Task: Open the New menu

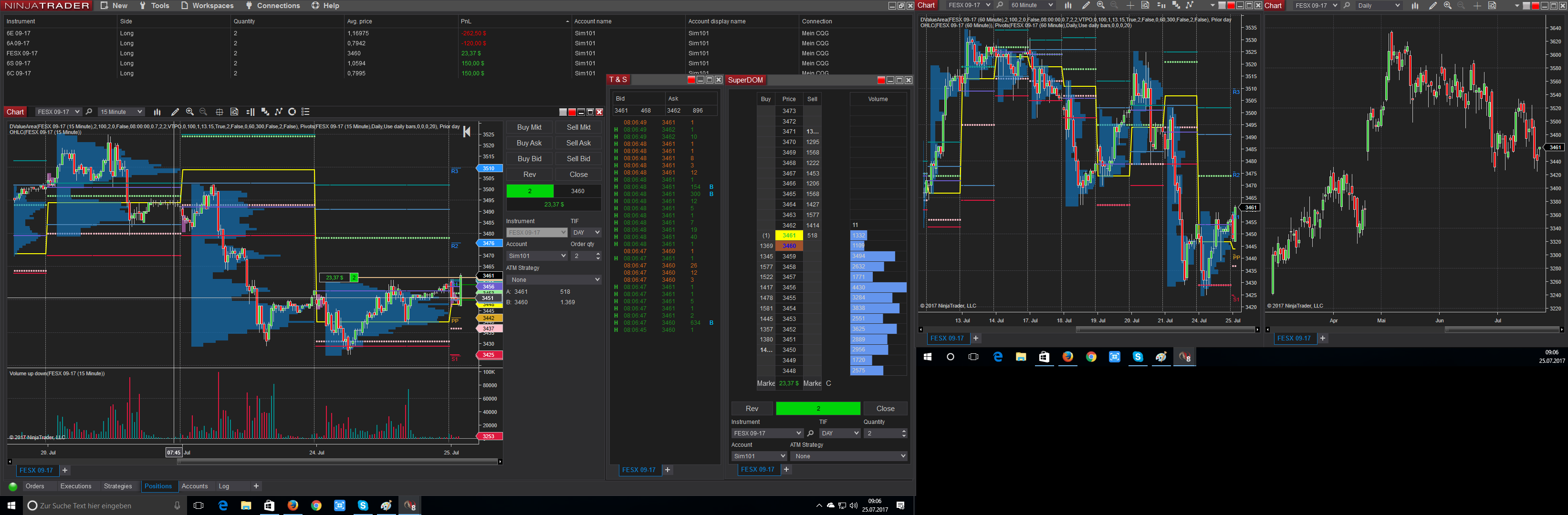Action: pyautogui.click(x=114, y=5)
